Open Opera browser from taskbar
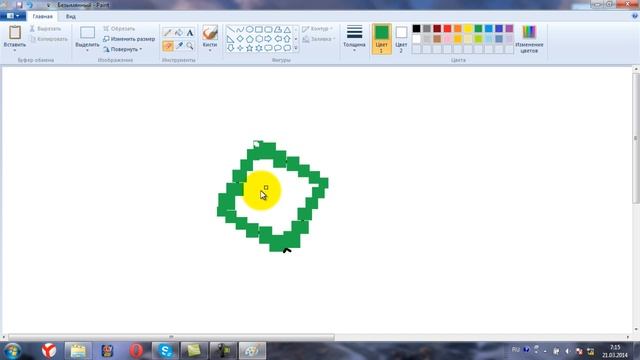Screen dimensions: 640x360 point(136,351)
